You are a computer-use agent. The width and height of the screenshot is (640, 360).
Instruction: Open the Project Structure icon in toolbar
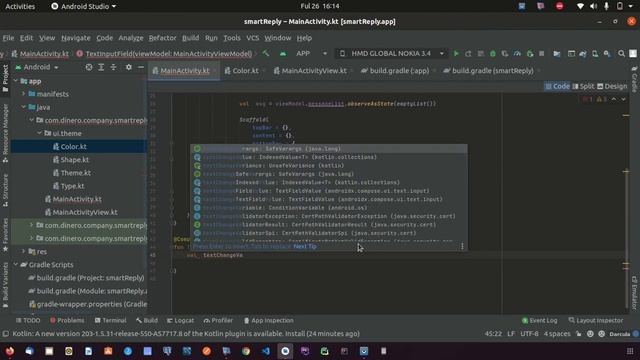coord(556,53)
